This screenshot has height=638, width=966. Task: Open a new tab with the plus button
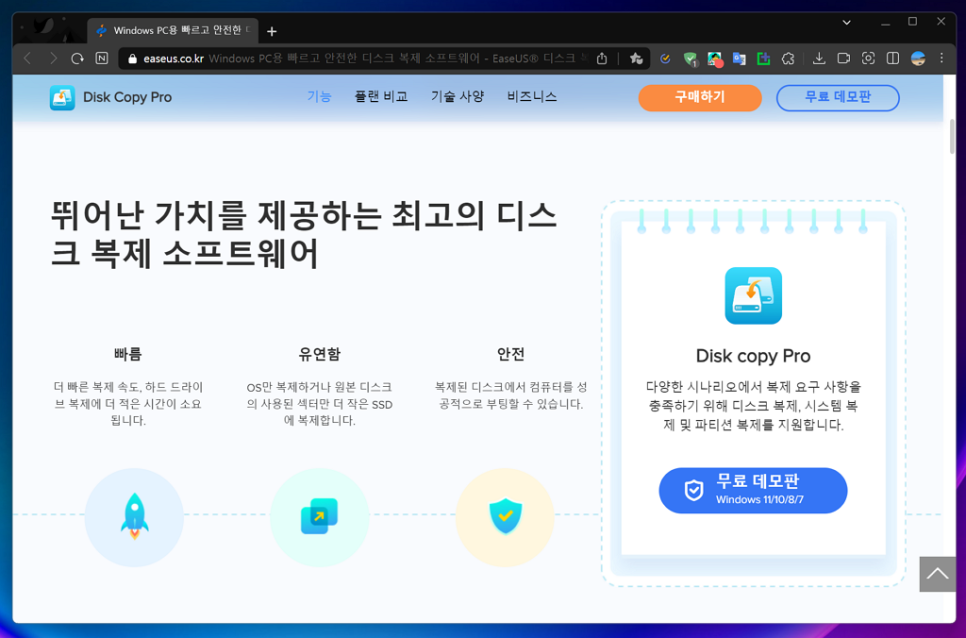pyautogui.click(x=272, y=31)
